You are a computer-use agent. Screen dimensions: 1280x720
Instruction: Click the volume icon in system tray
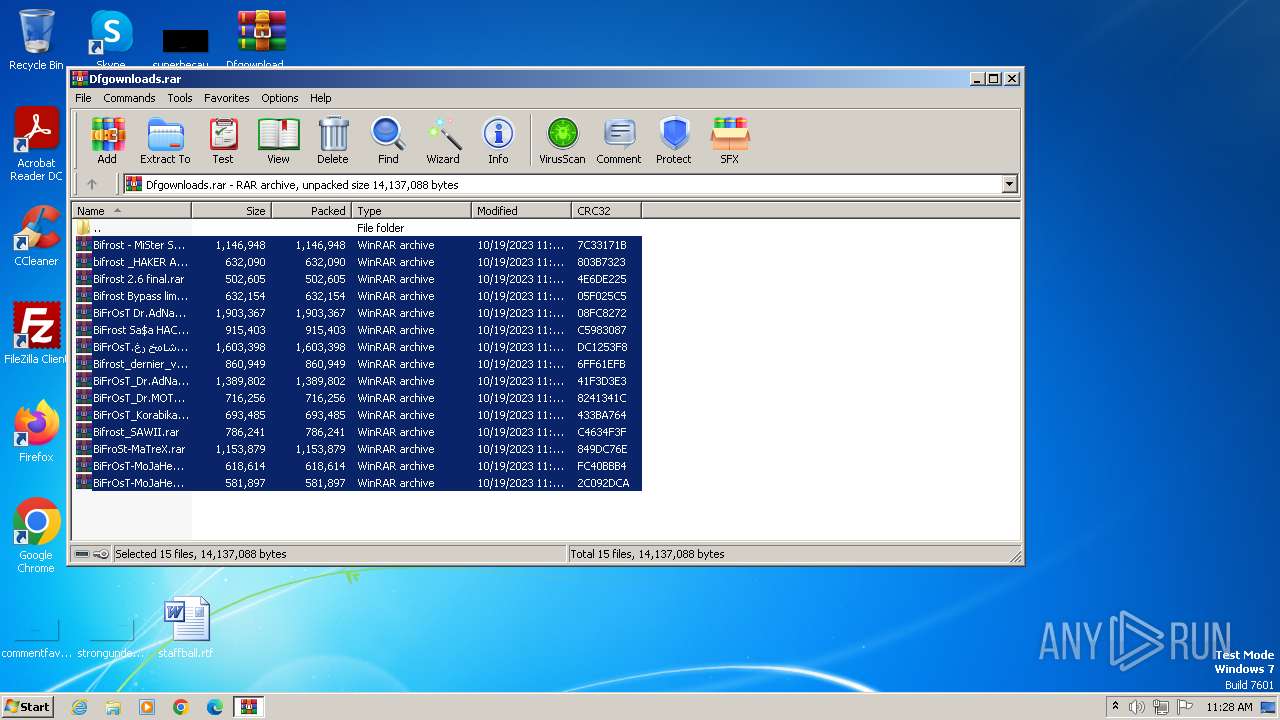click(x=1137, y=707)
